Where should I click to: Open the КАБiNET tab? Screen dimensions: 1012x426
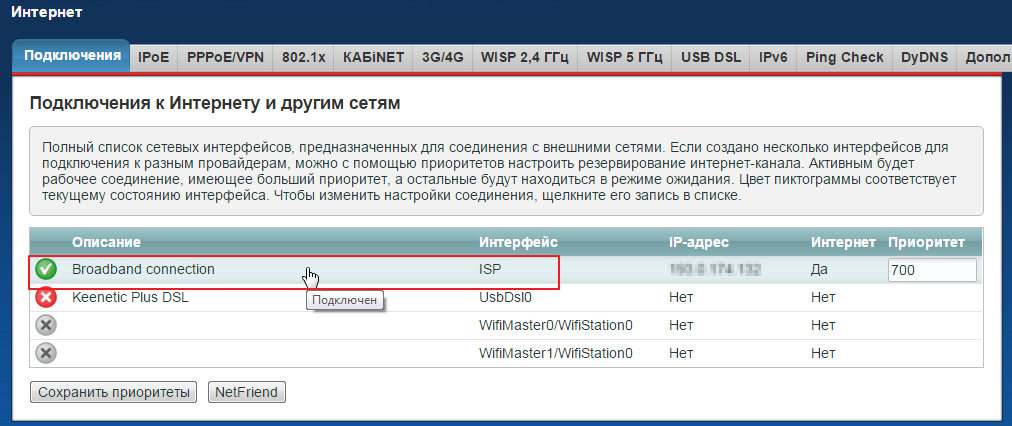click(374, 57)
